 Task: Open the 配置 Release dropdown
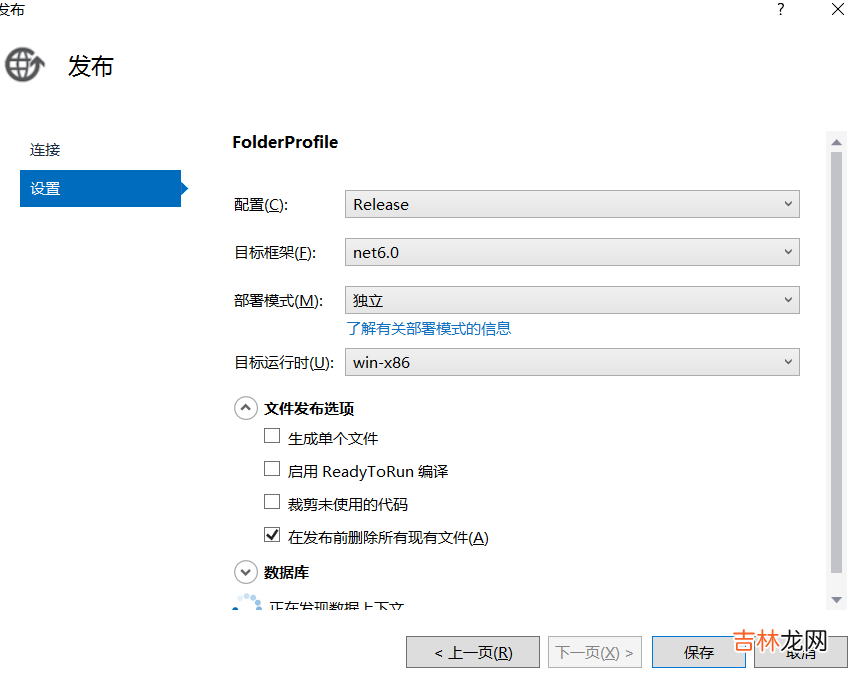pyautogui.click(x=572, y=204)
